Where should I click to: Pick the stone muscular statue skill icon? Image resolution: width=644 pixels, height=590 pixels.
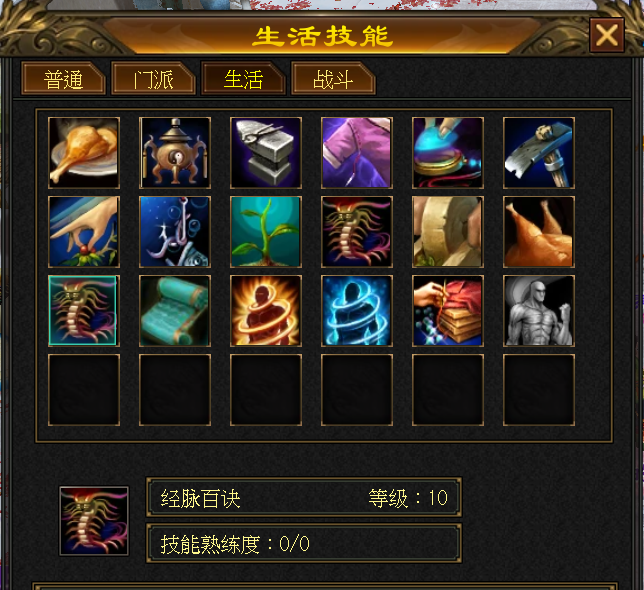pyautogui.click(x=539, y=311)
